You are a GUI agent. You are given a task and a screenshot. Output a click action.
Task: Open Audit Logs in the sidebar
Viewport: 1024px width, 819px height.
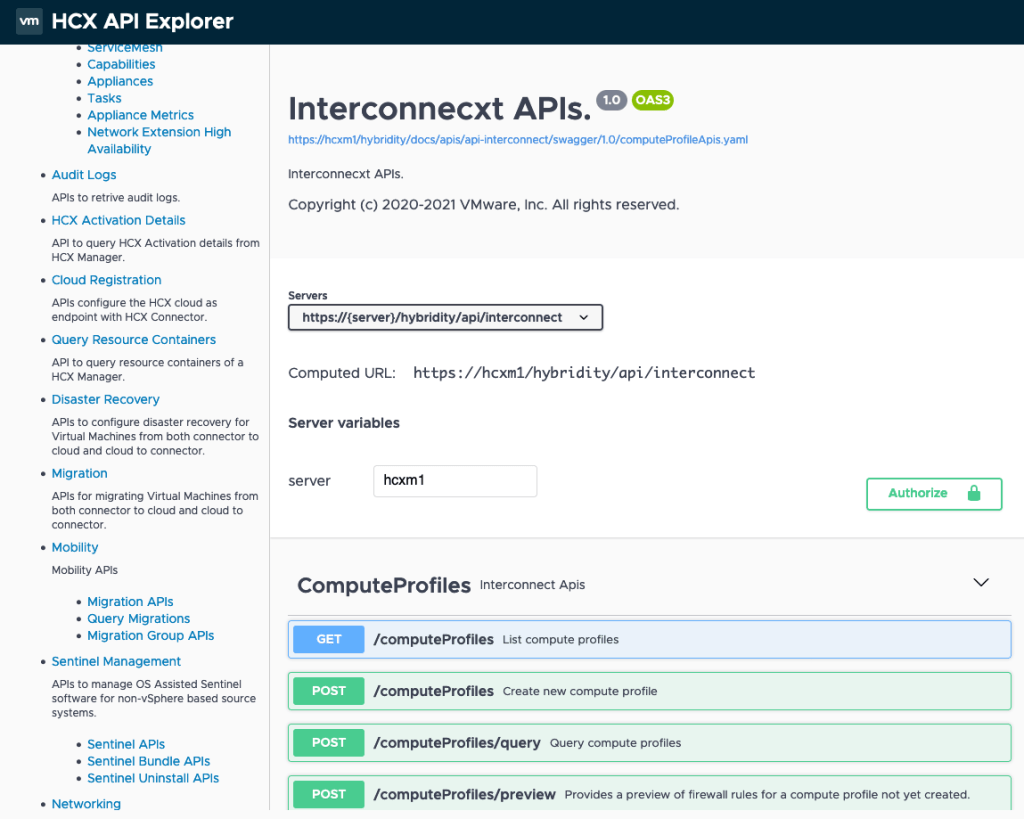(x=84, y=175)
